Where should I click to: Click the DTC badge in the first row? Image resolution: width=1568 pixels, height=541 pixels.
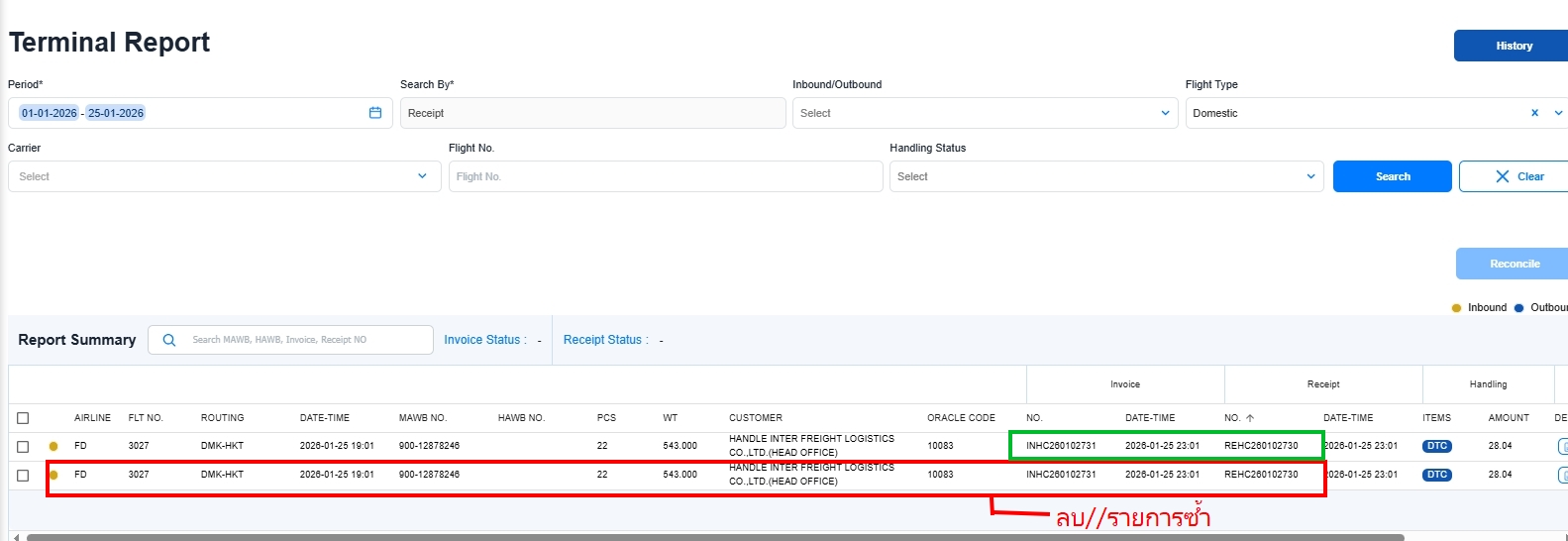coord(1436,446)
